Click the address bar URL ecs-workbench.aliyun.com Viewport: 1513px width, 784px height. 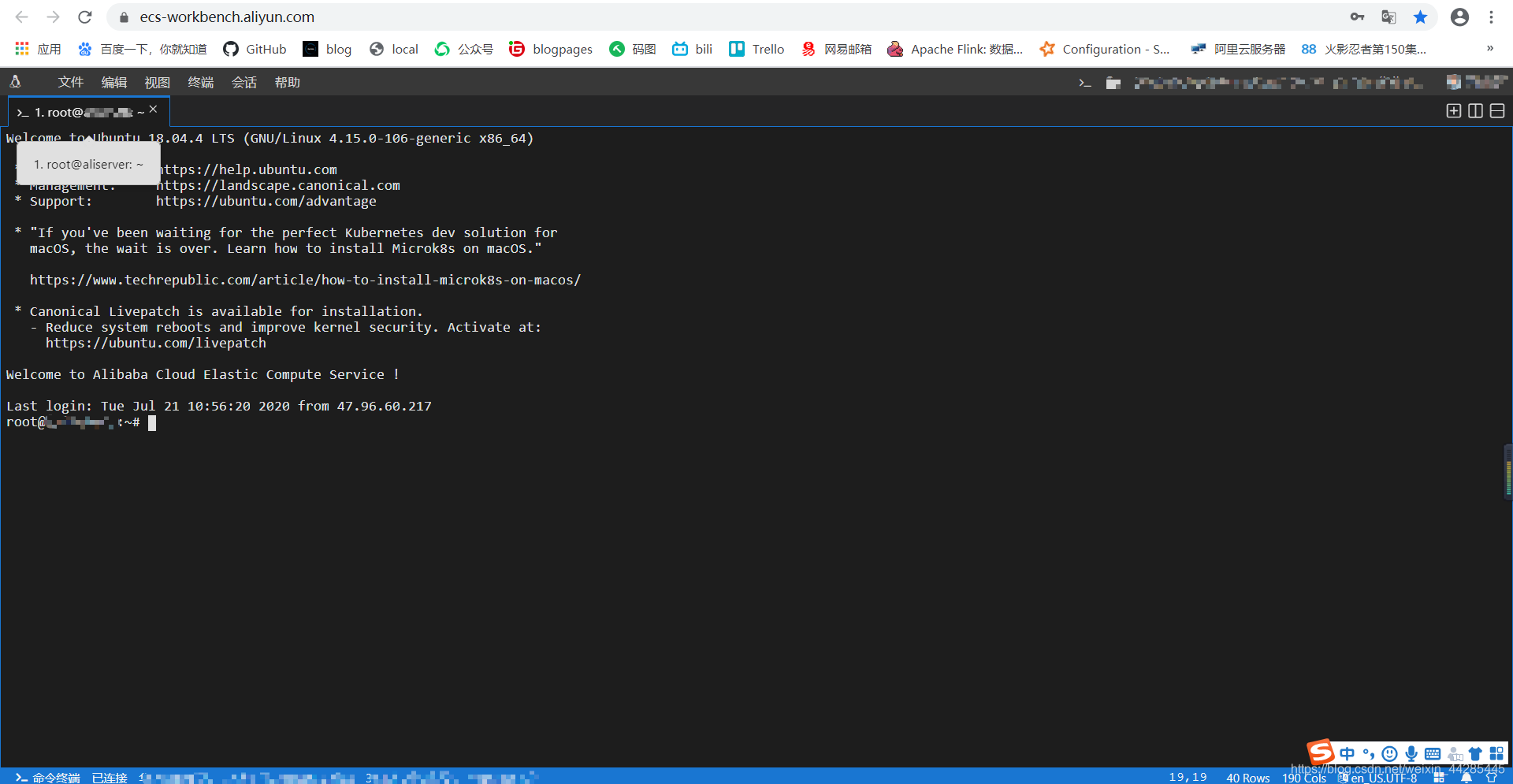tap(227, 17)
